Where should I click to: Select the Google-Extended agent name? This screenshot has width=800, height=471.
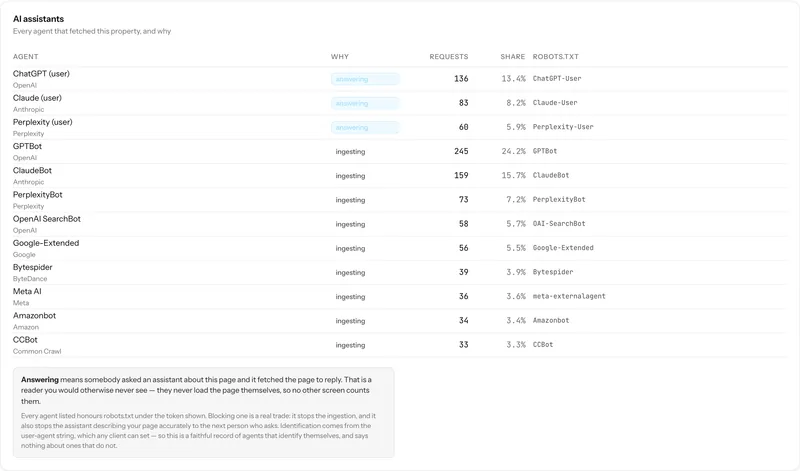46,243
